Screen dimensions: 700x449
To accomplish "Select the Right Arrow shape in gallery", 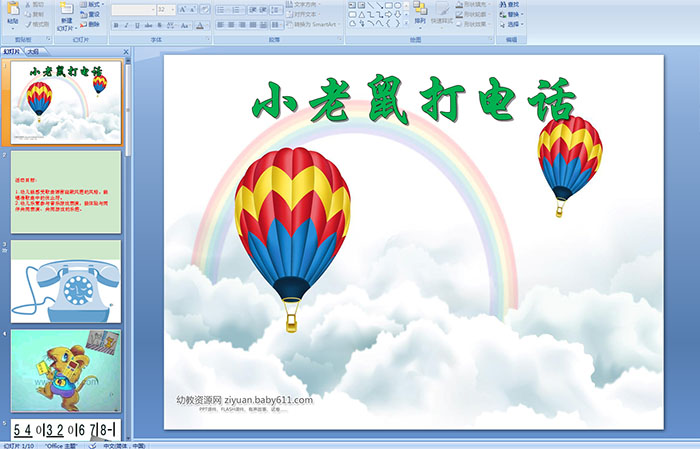I will tap(388, 14).
